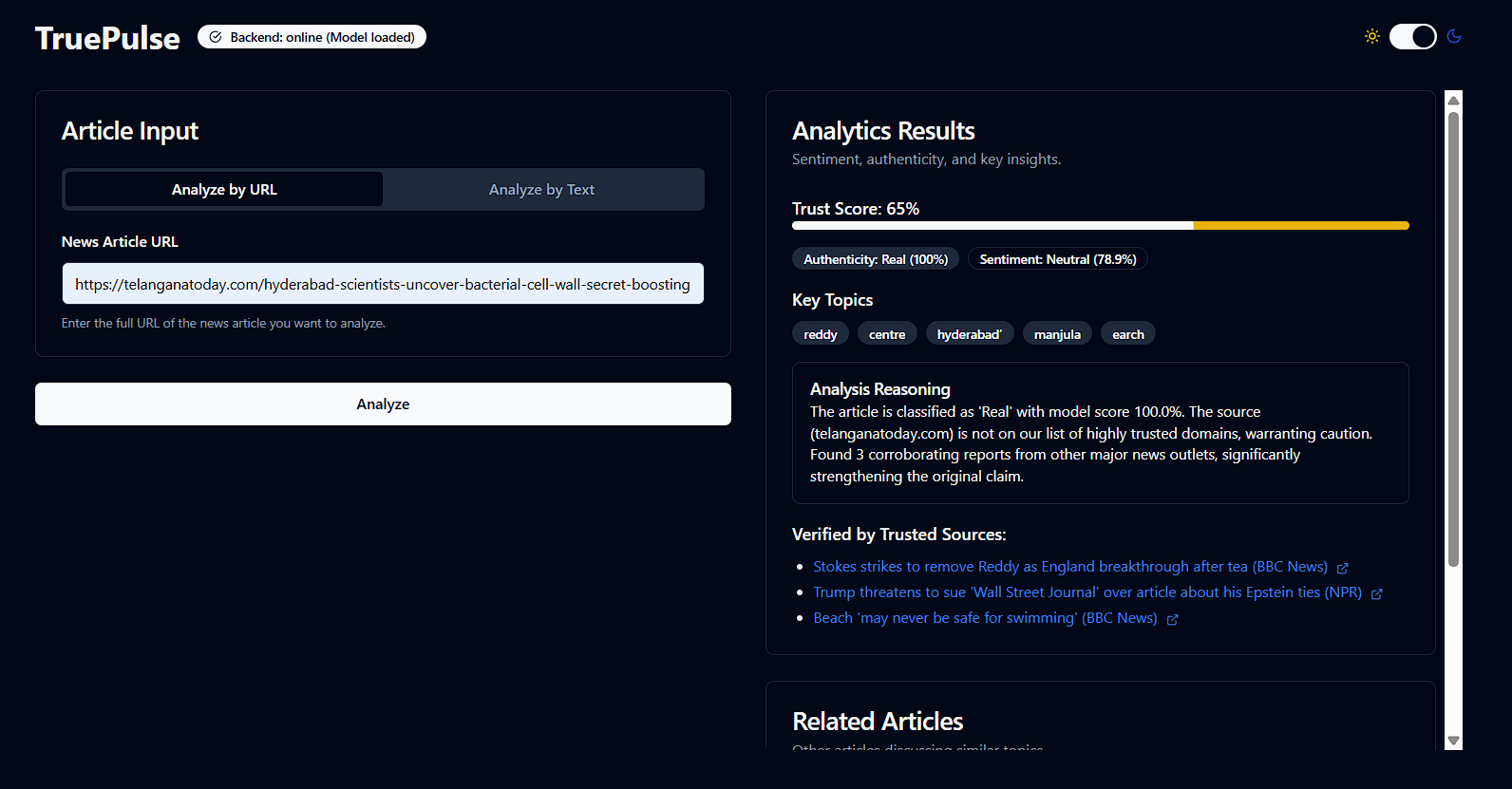
Task: Click the News Article URL input field
Action: click(383, 284)
